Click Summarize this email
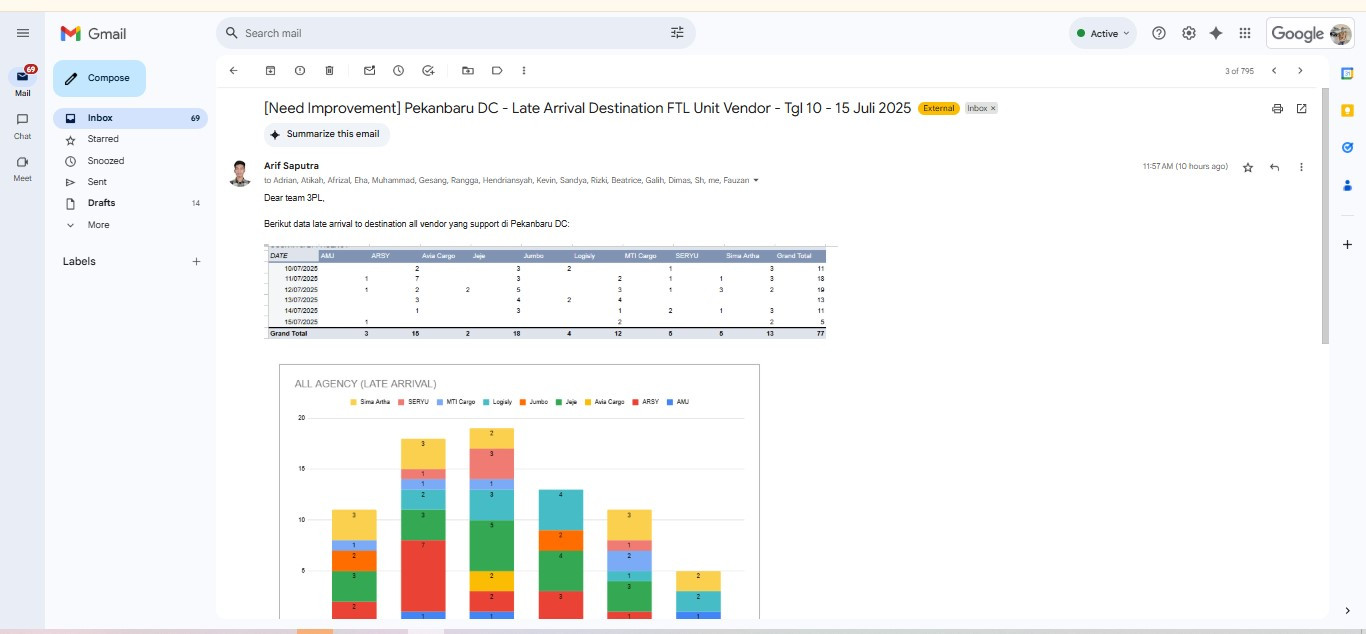This screenshot has height=634, width=1366. 326,134
